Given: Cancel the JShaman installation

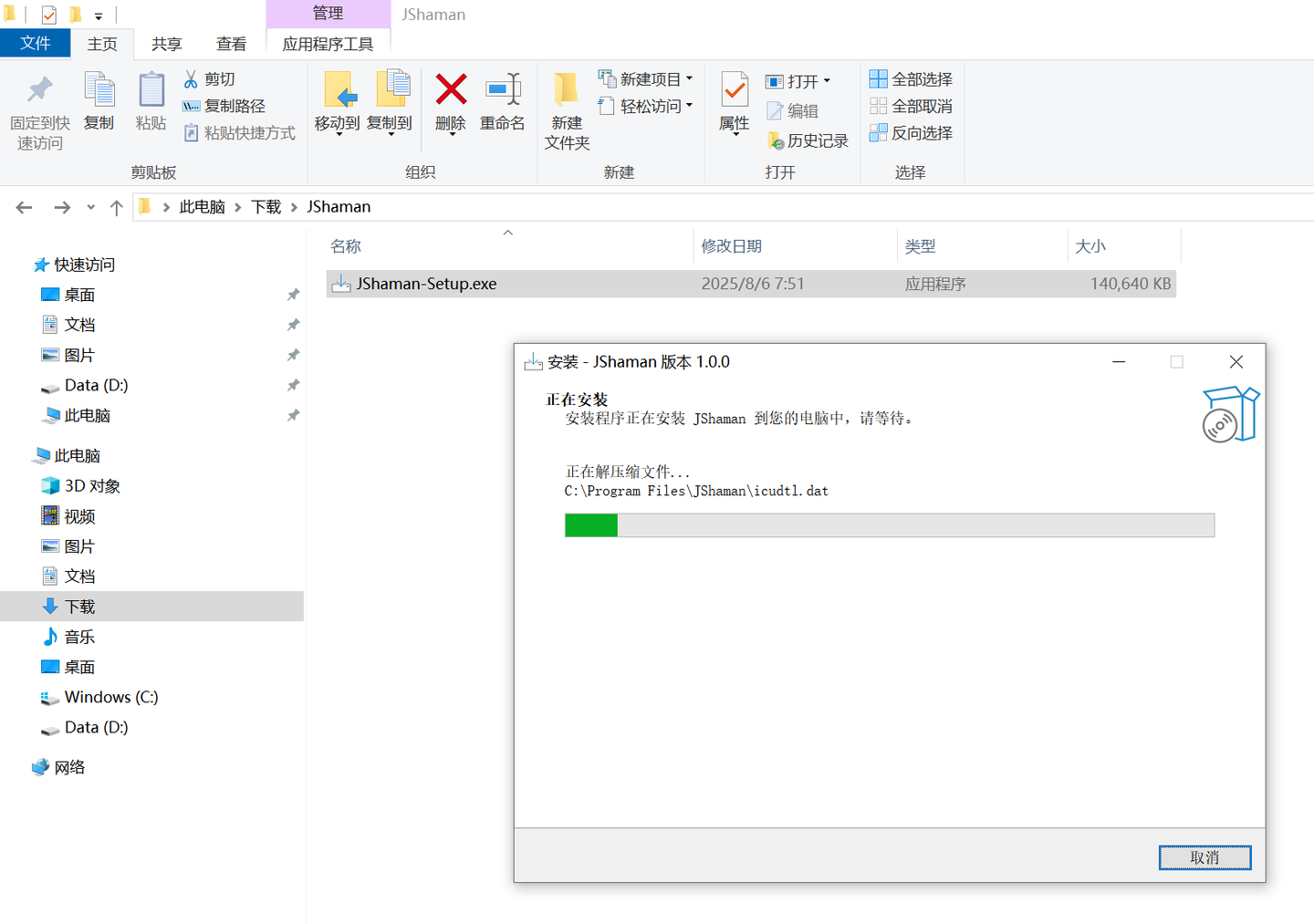Looking at the screenshot, I should click(x=1204, y=857).
